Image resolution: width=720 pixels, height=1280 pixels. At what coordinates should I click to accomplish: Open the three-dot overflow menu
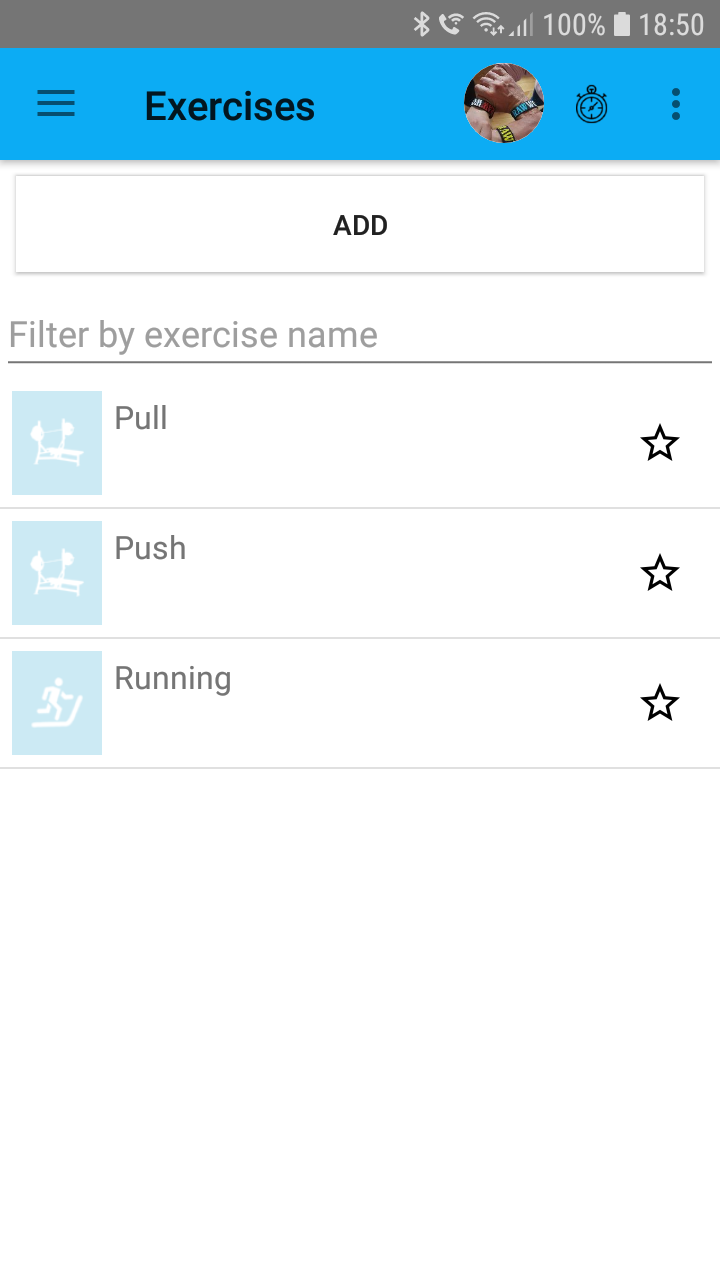[x=676, y=104]
